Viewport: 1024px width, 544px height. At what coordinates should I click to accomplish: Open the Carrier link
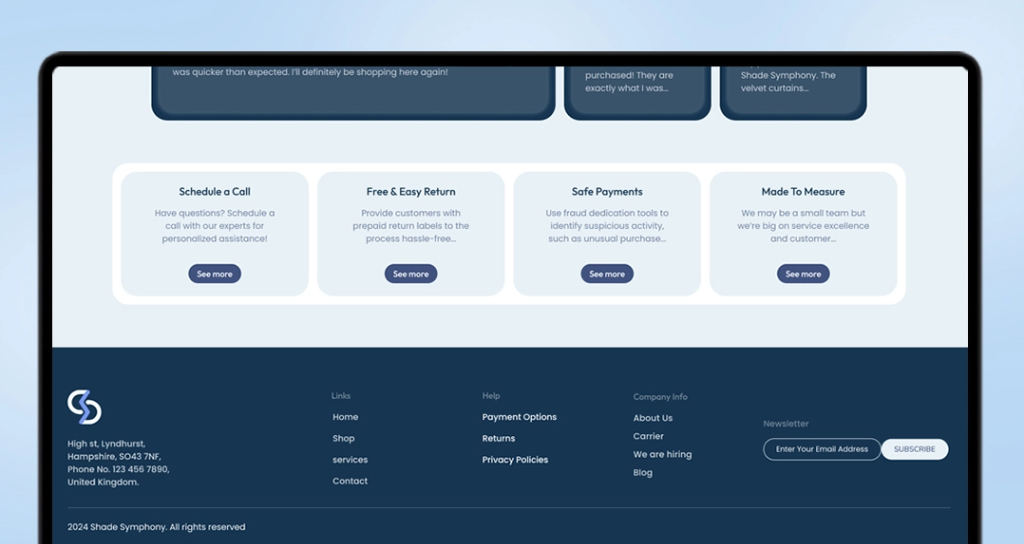(x=648, y=436)
